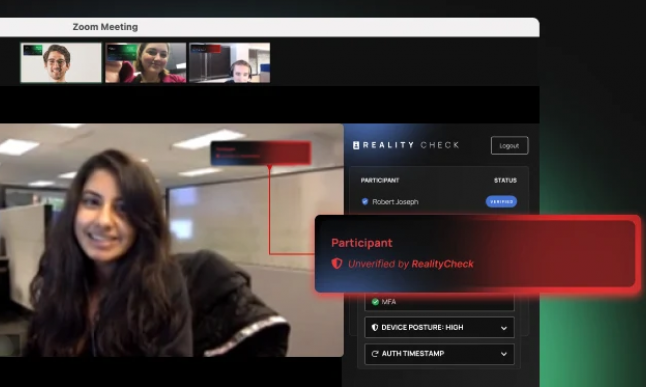646x387 pixels.
Task: Click the shield icon in Device Posture row
Action: (374, 327)
